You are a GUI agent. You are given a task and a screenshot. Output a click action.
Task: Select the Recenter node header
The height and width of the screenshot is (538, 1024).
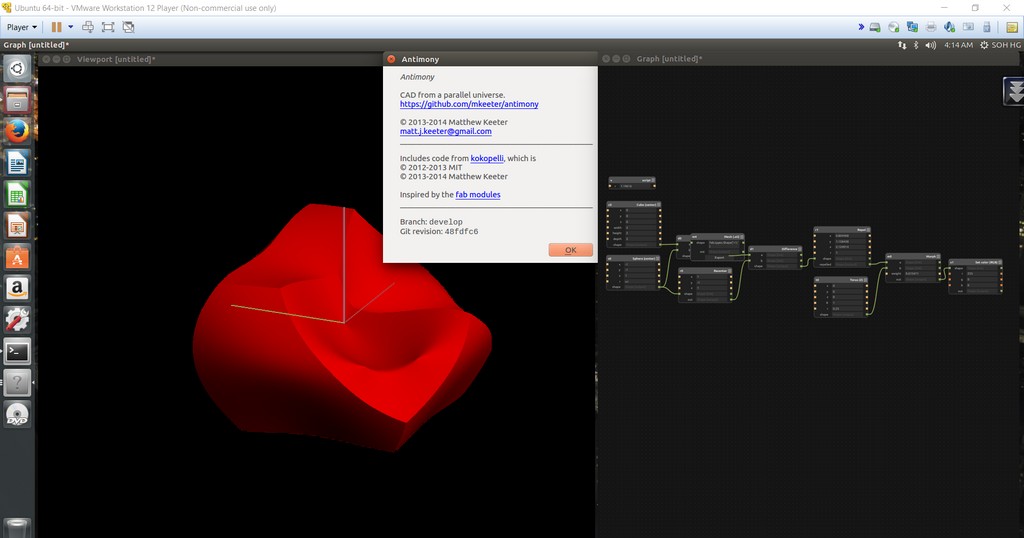point(705,270)
